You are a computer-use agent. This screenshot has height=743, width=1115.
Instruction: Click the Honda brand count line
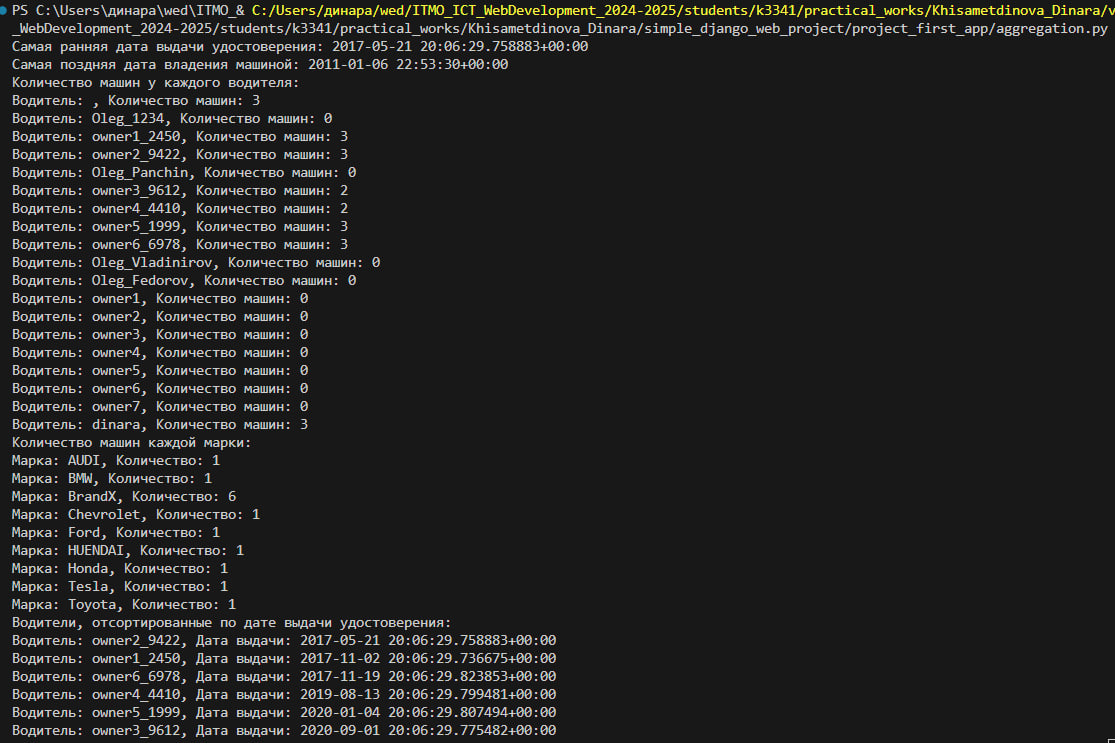coord(120,569)
